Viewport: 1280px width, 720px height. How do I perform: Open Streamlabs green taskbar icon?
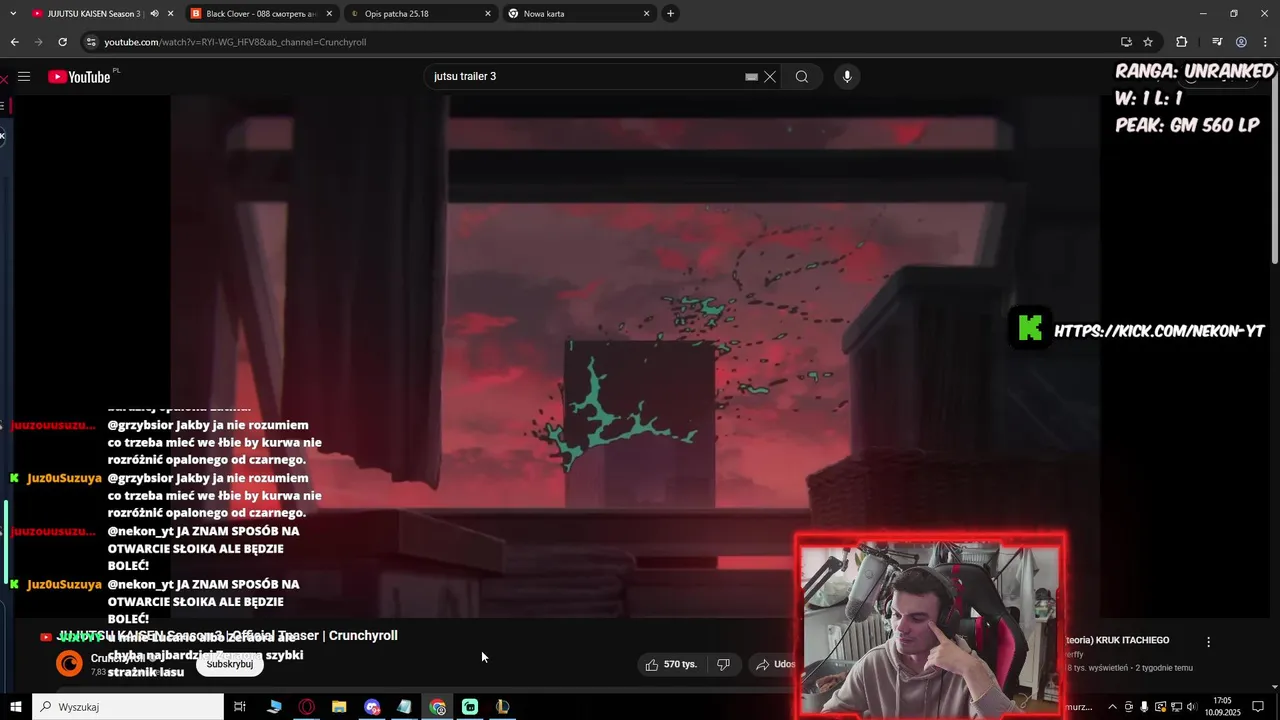point(470,707)
